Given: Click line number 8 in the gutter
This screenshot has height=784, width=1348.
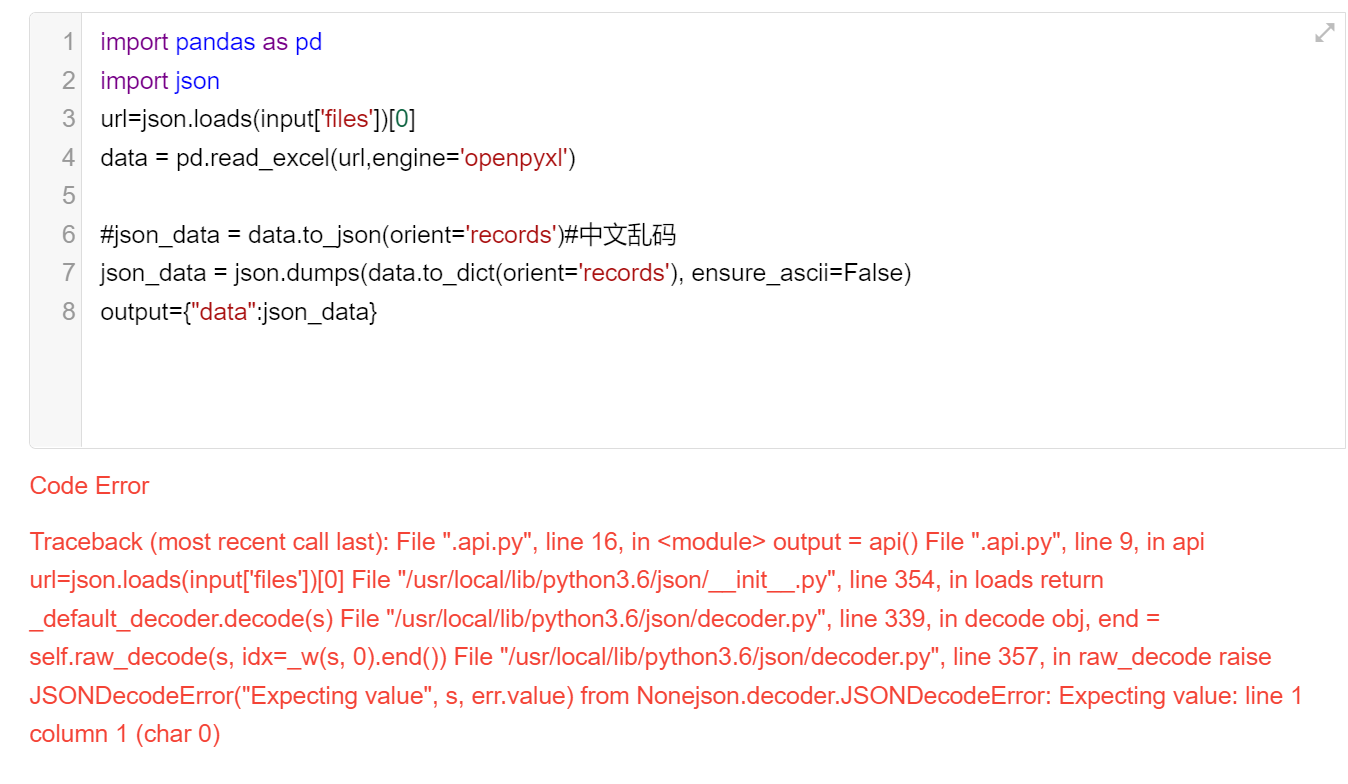Looking at the screenshot, I should point(68,311).
